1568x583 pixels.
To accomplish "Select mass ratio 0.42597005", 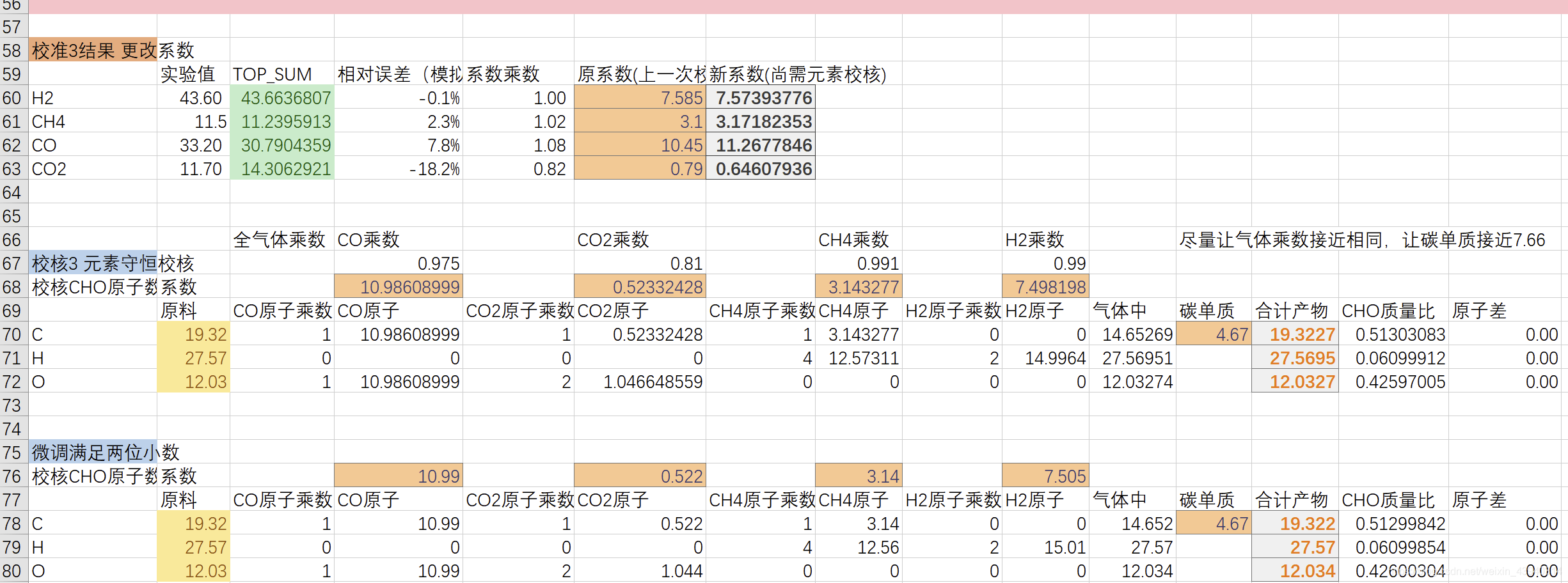I will pyautogui.click(x=1393, y=381).
